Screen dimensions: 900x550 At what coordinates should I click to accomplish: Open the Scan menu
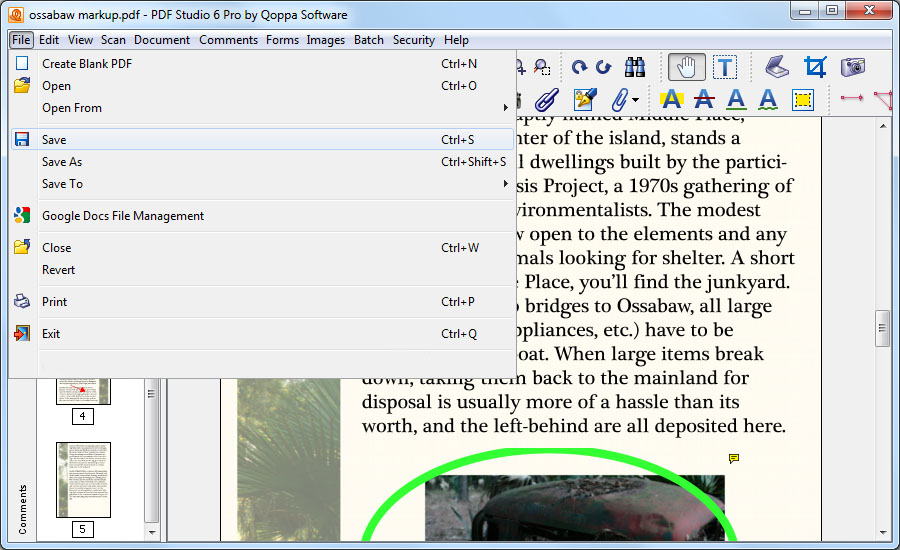coord(113,40)
